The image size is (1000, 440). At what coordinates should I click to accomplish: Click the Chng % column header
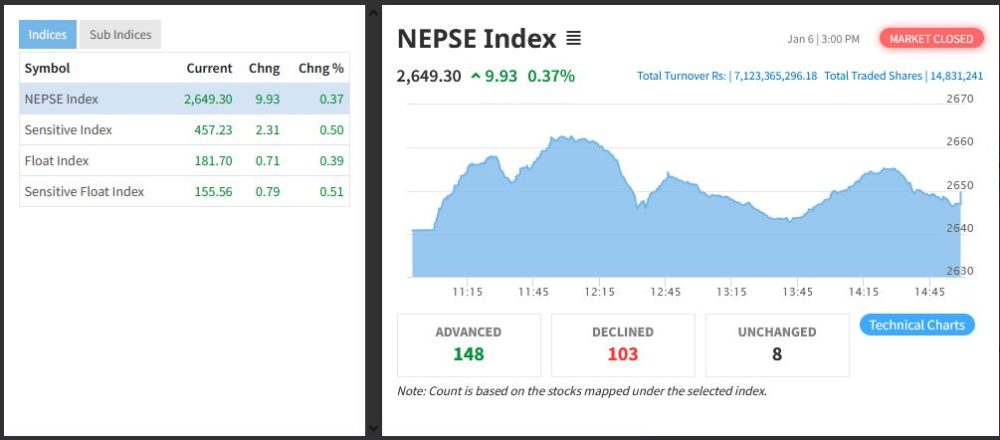[320, 68]
